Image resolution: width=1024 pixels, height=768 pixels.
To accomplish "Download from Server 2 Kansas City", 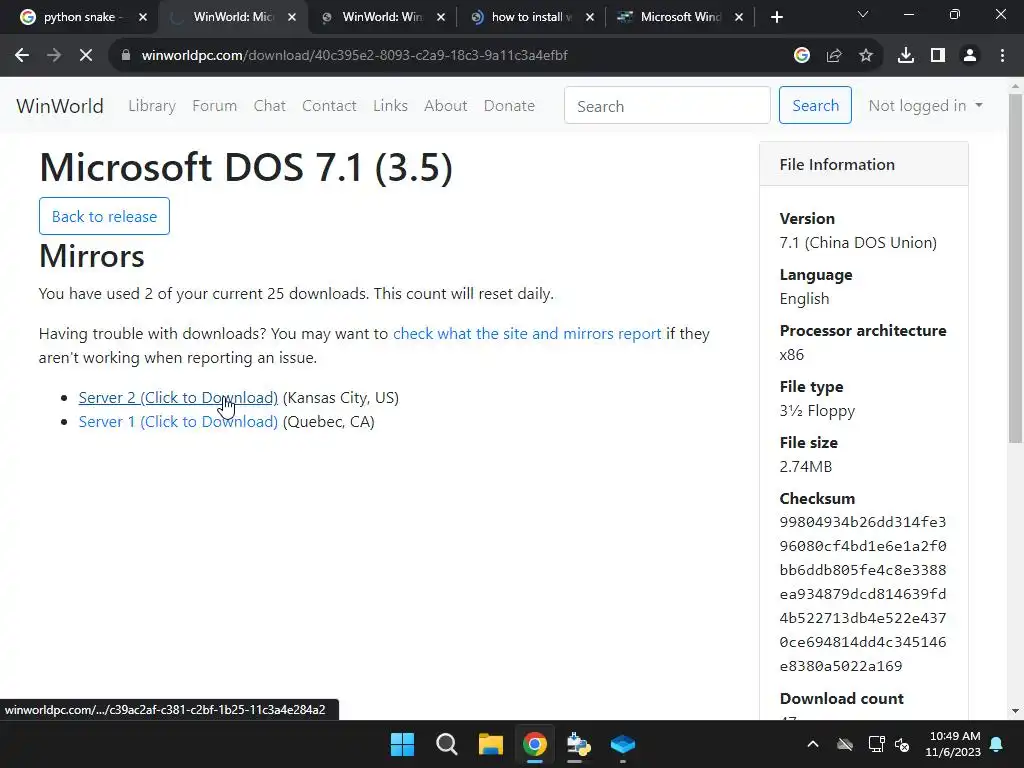I will coord(178,398).
